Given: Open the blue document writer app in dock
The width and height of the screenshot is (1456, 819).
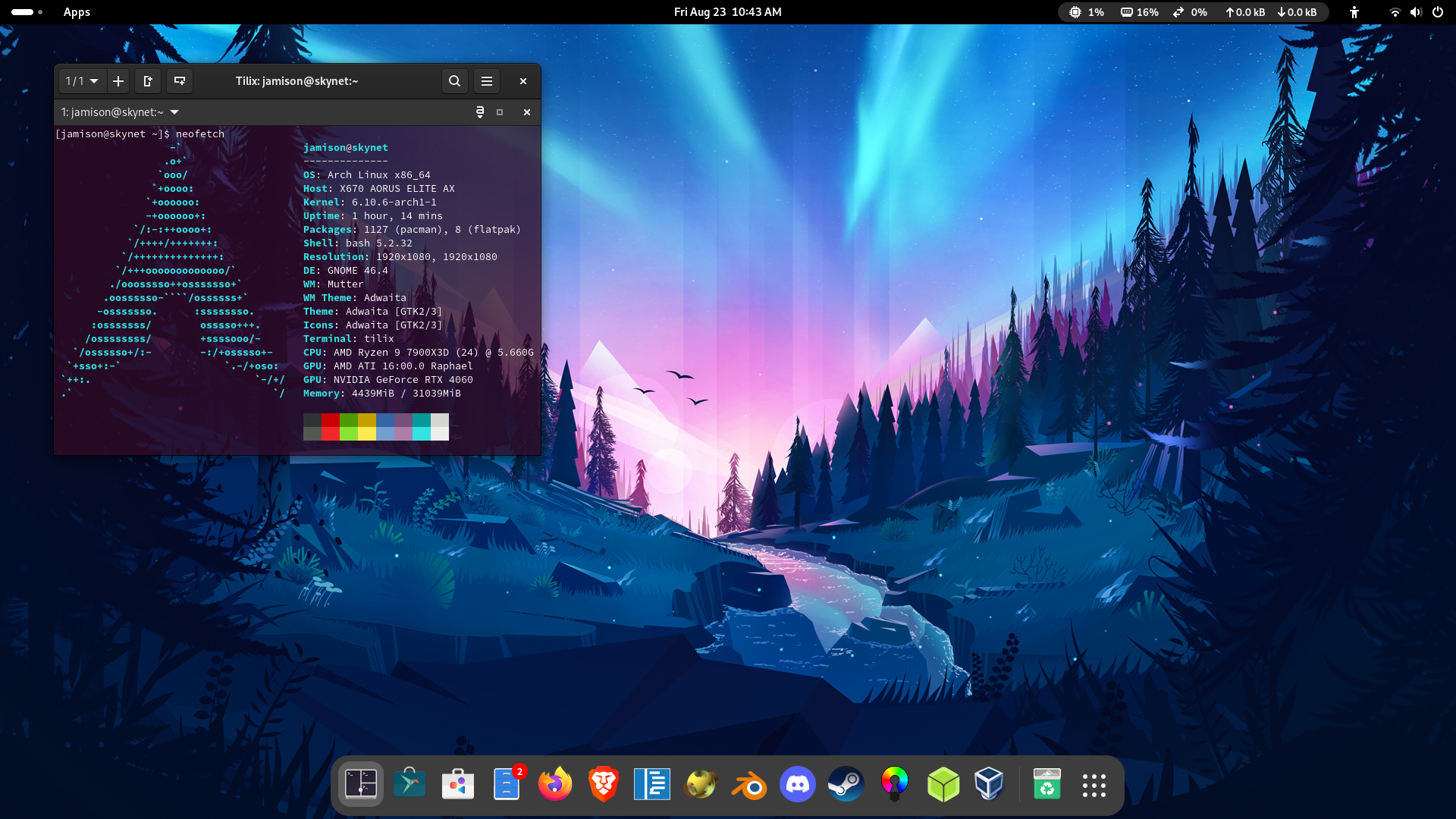Looking at the screenshot, I should (652, 784).
